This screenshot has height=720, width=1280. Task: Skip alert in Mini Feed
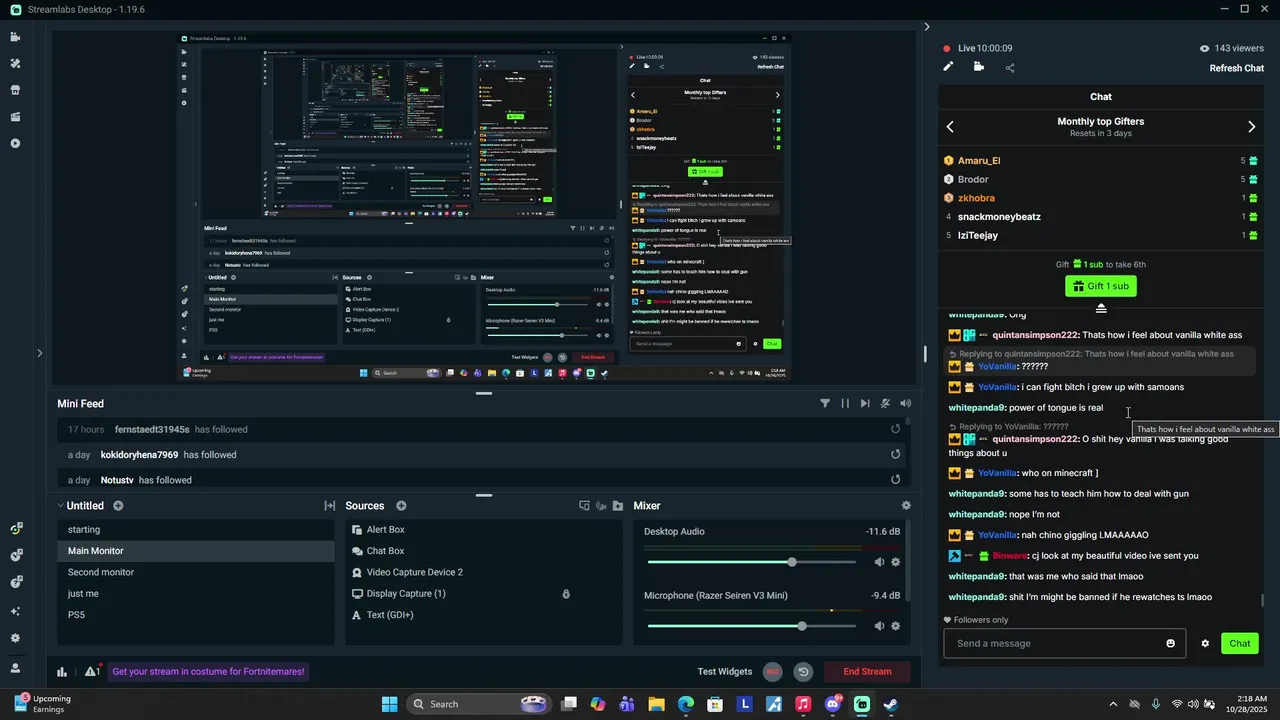pyautogui.click(x=865, y=404)
